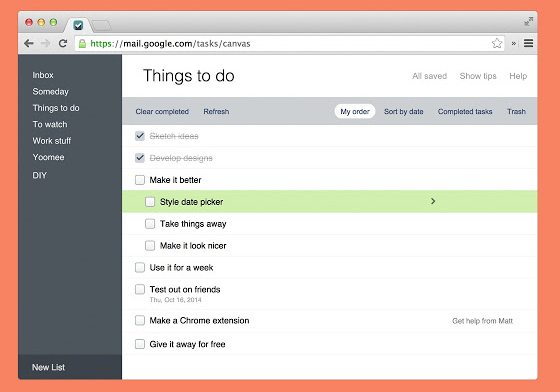This screenshot has width=560, height=392.
Task: Click the Use it for a week text
Action: [181, 267]
